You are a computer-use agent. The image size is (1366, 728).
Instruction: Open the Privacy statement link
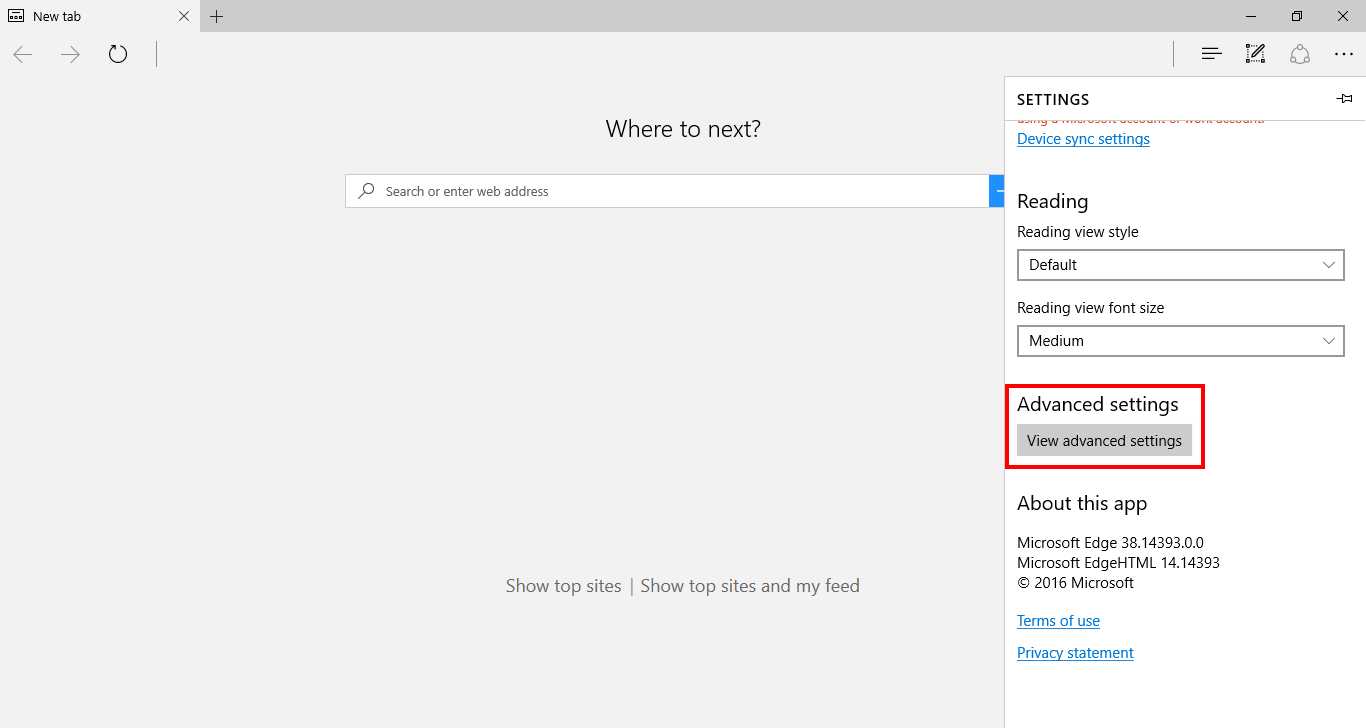click(x=1075, y=653)
